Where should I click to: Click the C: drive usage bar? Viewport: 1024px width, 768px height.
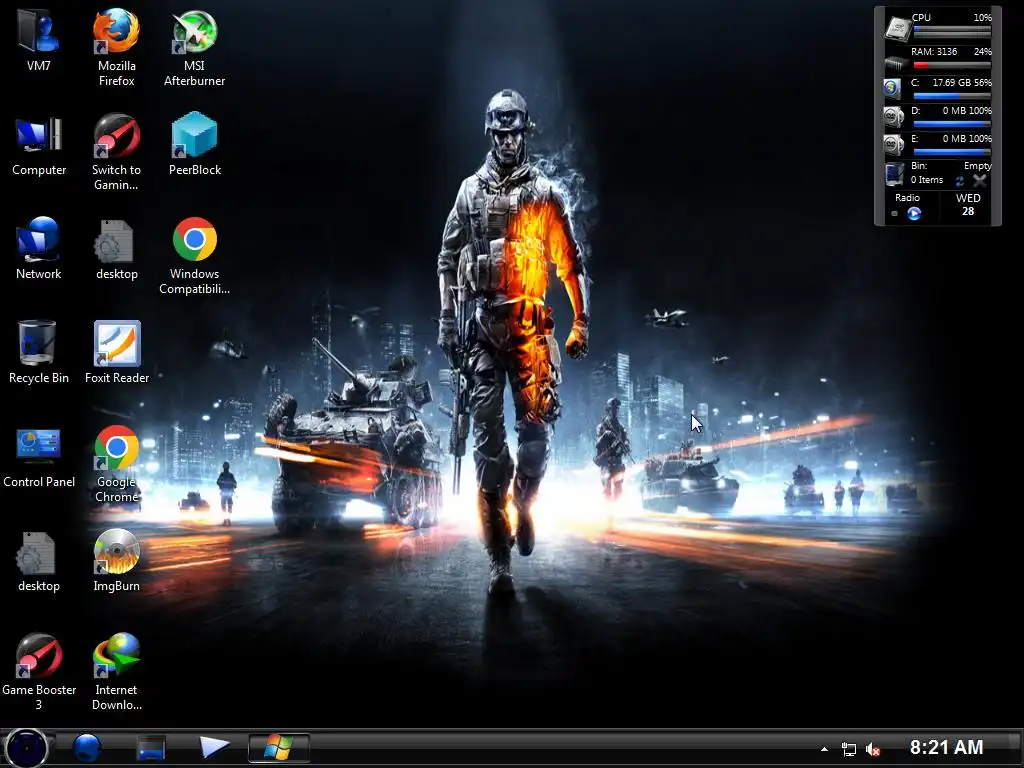[x=952, y=95]
